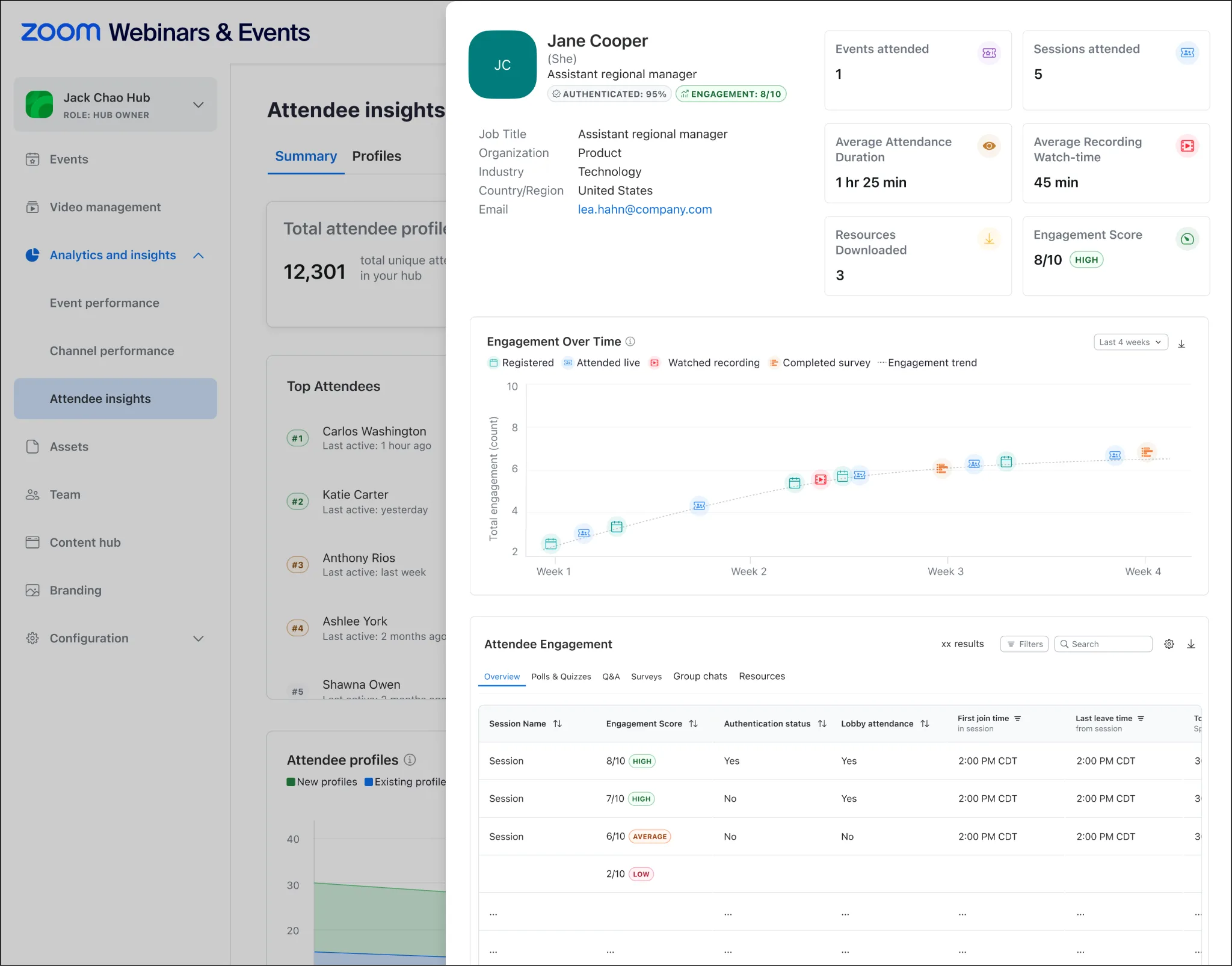Click the watched recording marker on chart
This screenshot has width=1232, height=966.
[x=821, y=479]
